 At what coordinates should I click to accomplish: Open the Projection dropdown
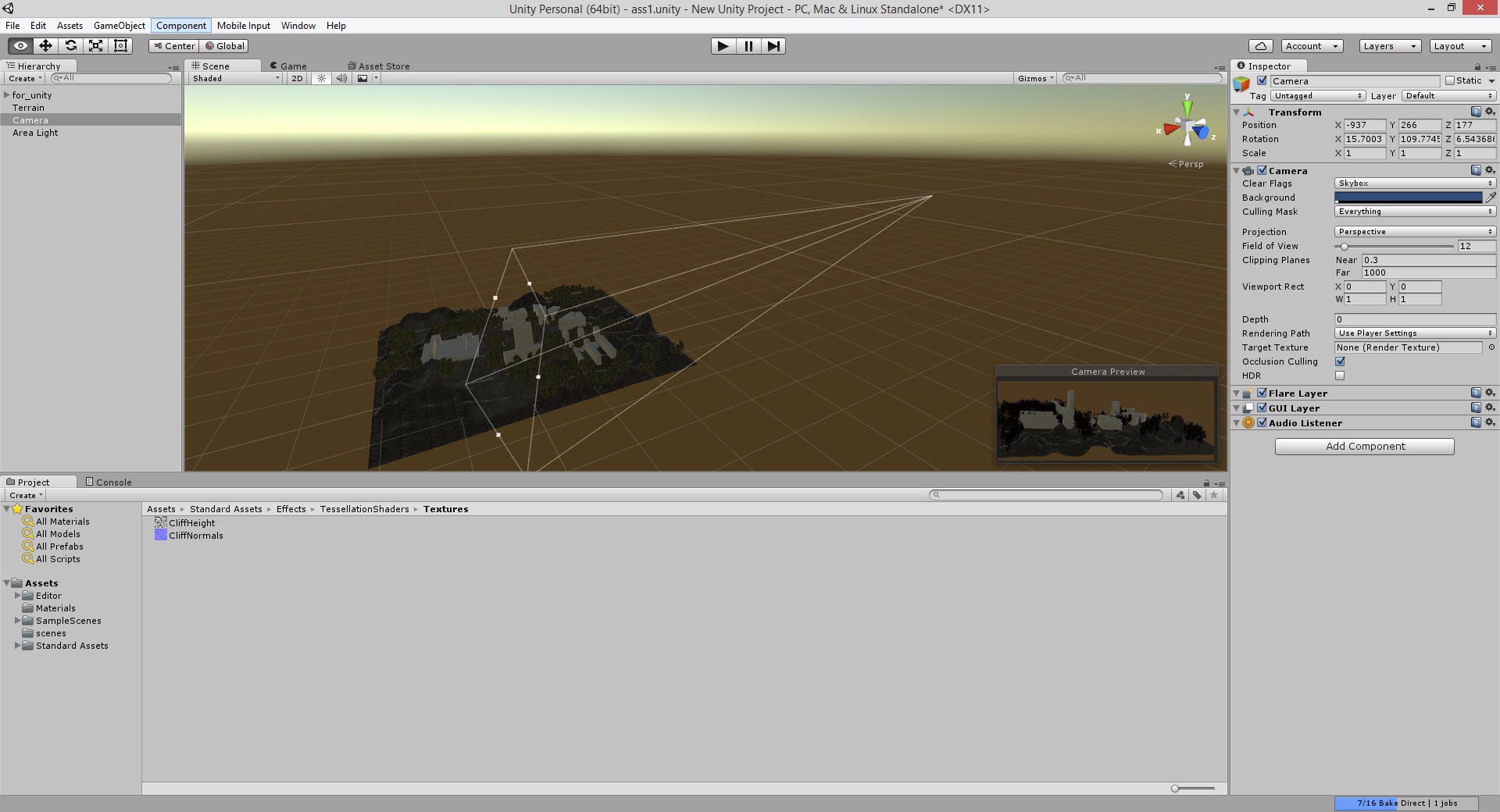tap(1414, 231)
